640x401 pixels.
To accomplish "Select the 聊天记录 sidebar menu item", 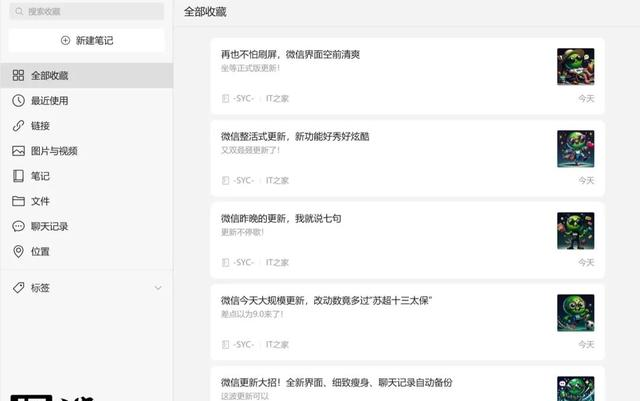I will 50,226.
